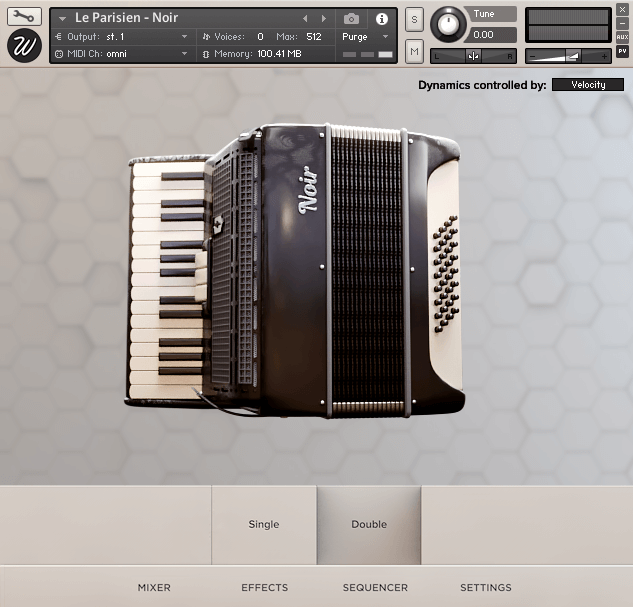
Task: Go to next instrument arrow
Action: point(323,18)
